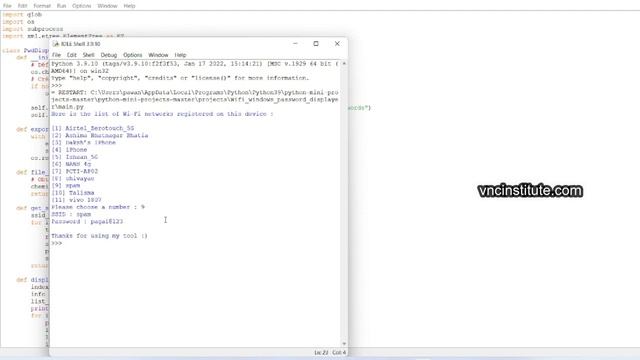640x360 pixels.
Task: Open Help menu in editor window
Action: [x=129, y=6]
